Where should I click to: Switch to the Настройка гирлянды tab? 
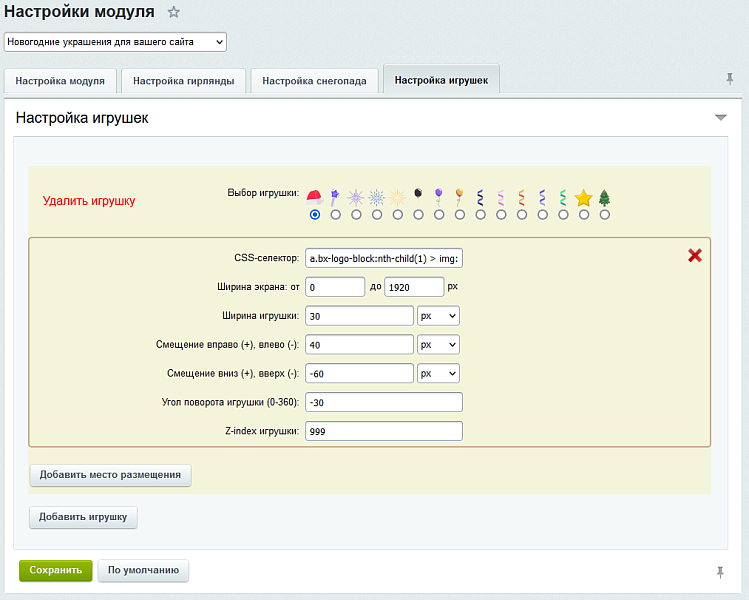[183, 81]
